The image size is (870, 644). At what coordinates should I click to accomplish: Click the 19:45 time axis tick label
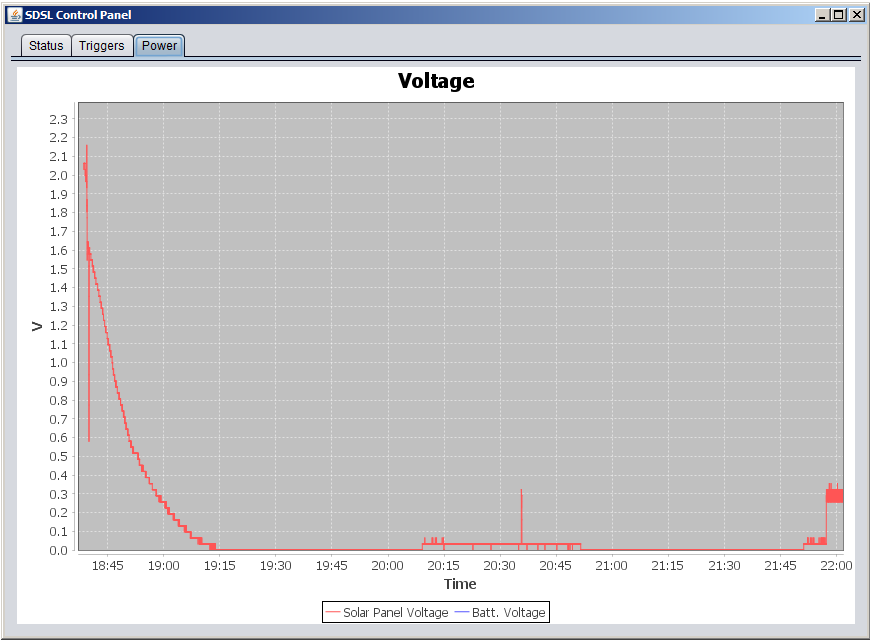point(332,566)
